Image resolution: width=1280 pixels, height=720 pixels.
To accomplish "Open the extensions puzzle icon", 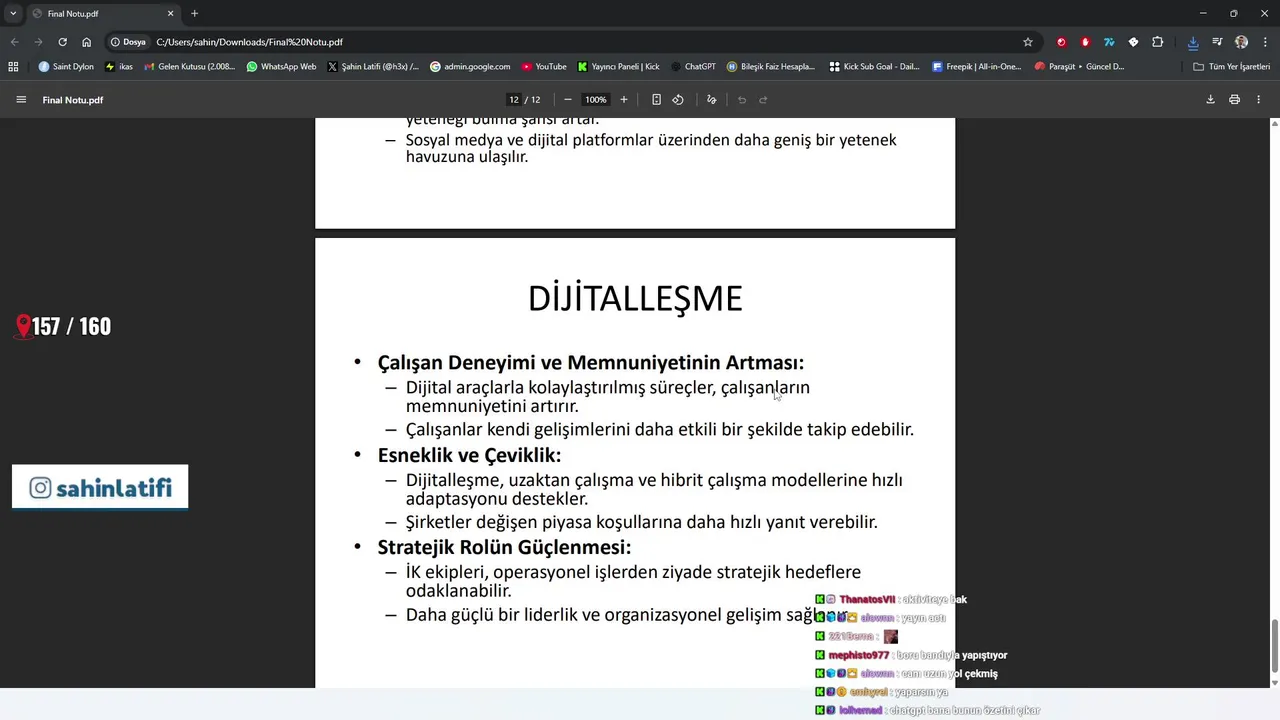I will [1157, 42].
